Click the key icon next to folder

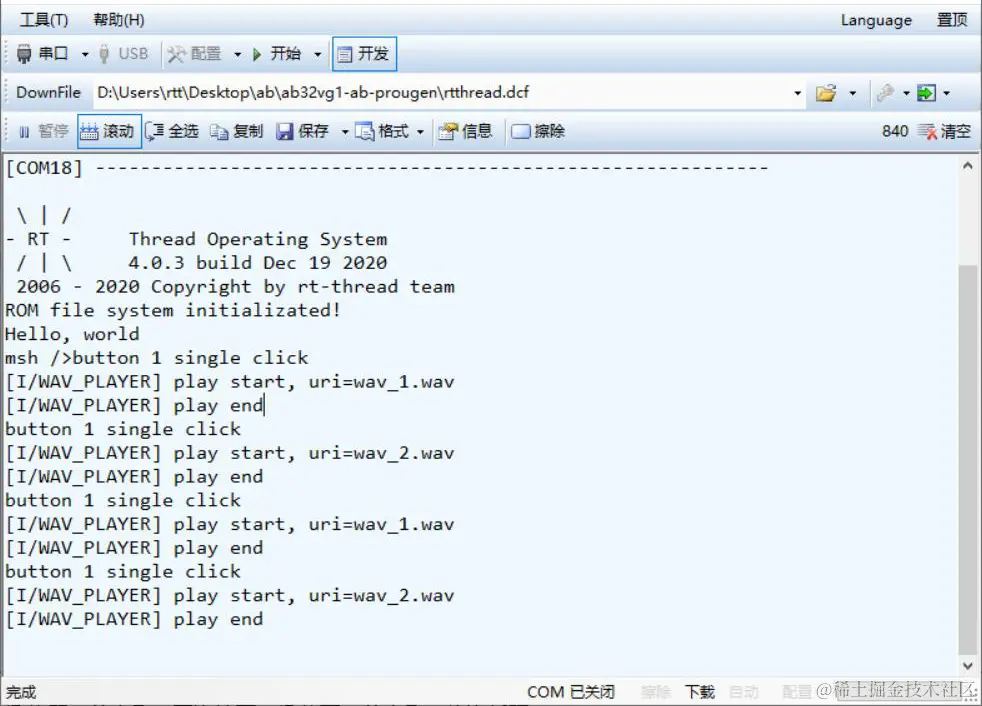885,93
